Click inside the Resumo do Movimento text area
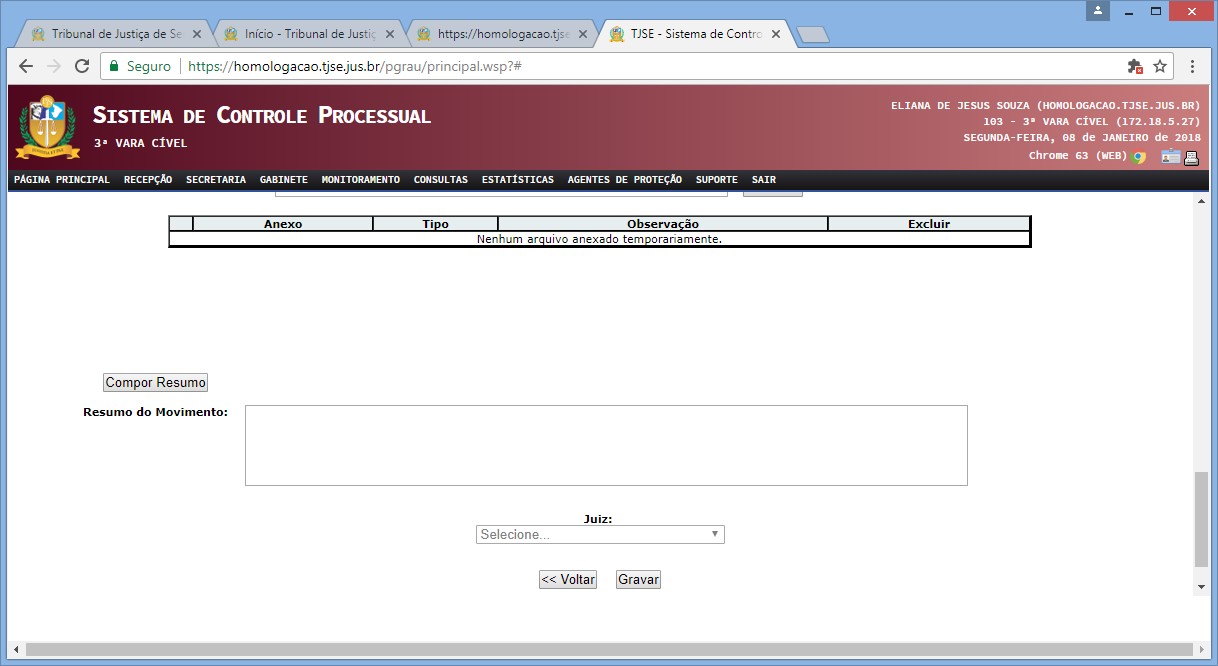 (x=606, y=445)
